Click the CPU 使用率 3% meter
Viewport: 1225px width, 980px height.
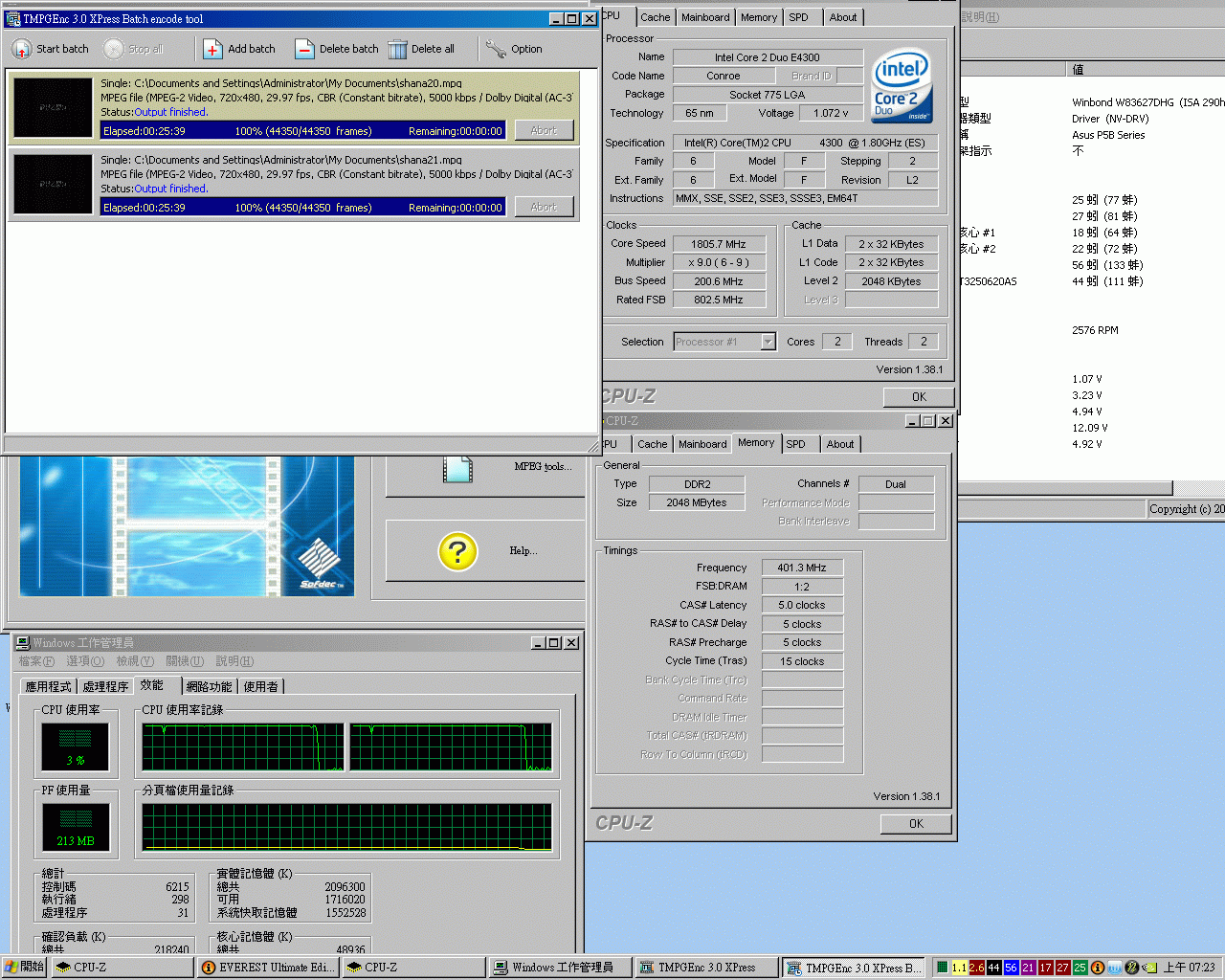click(x=76, y=746)
